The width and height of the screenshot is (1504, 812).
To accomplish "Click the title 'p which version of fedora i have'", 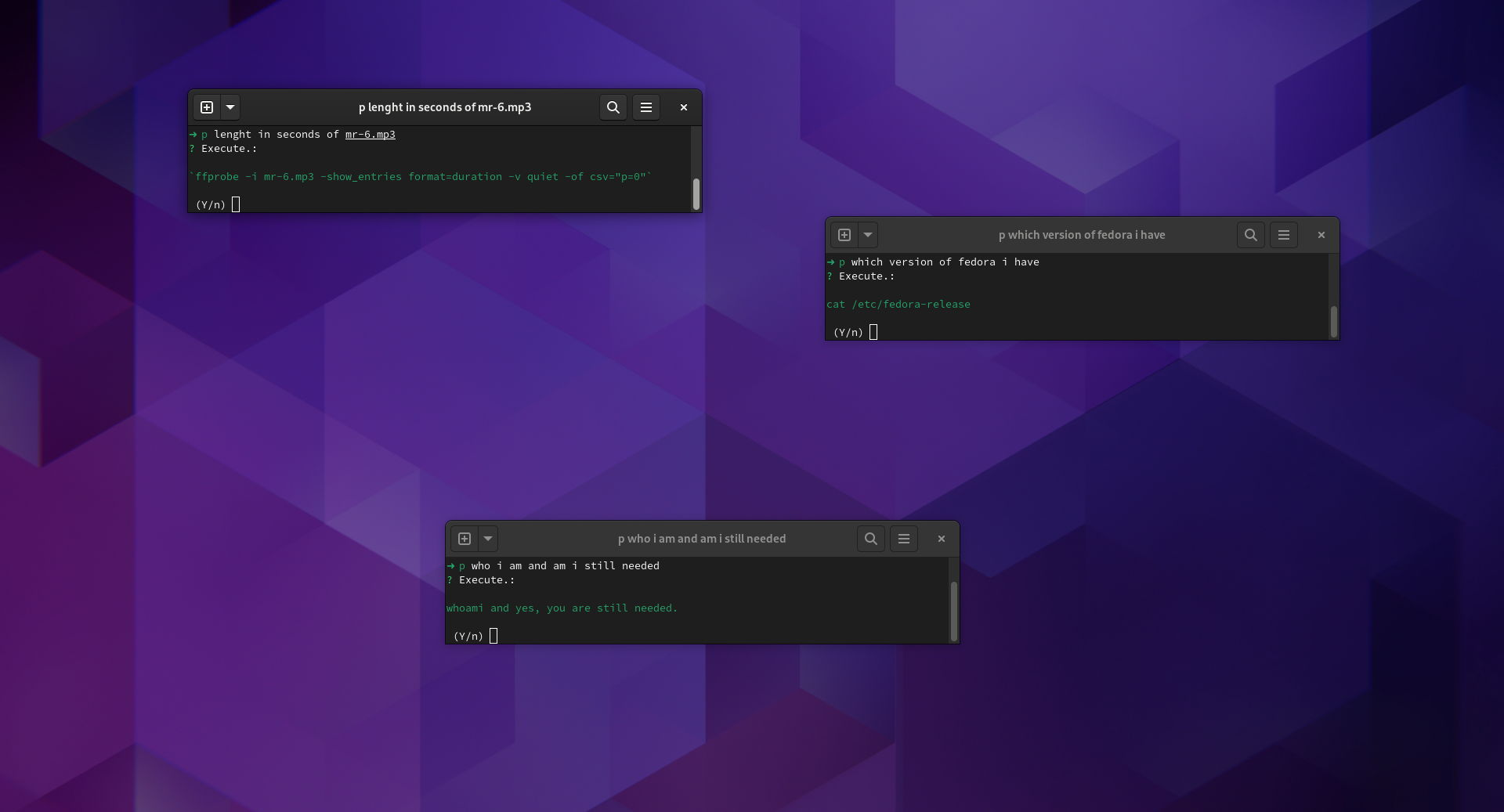I will point(1081,235).
